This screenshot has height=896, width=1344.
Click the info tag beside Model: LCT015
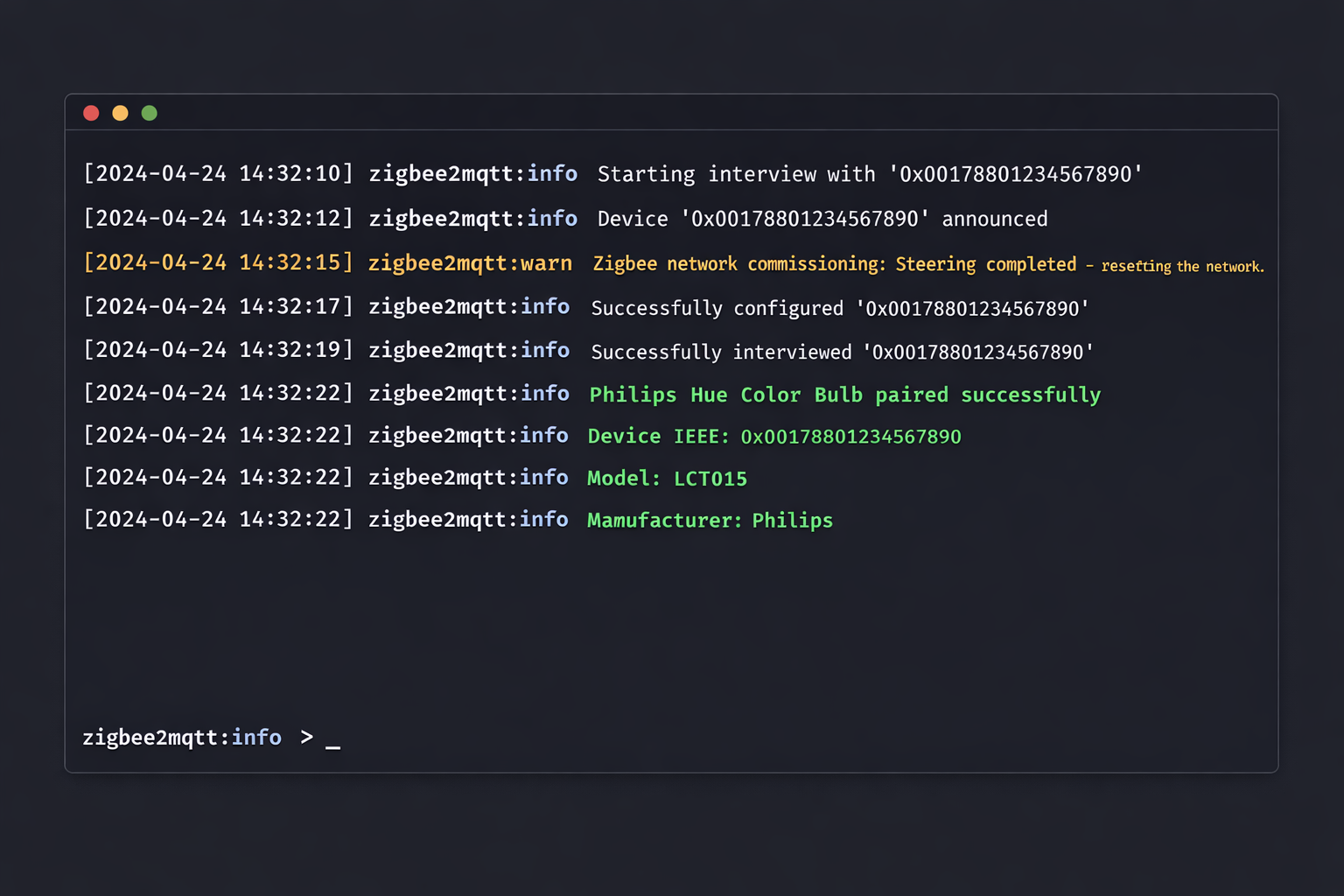tap(544, 478)
